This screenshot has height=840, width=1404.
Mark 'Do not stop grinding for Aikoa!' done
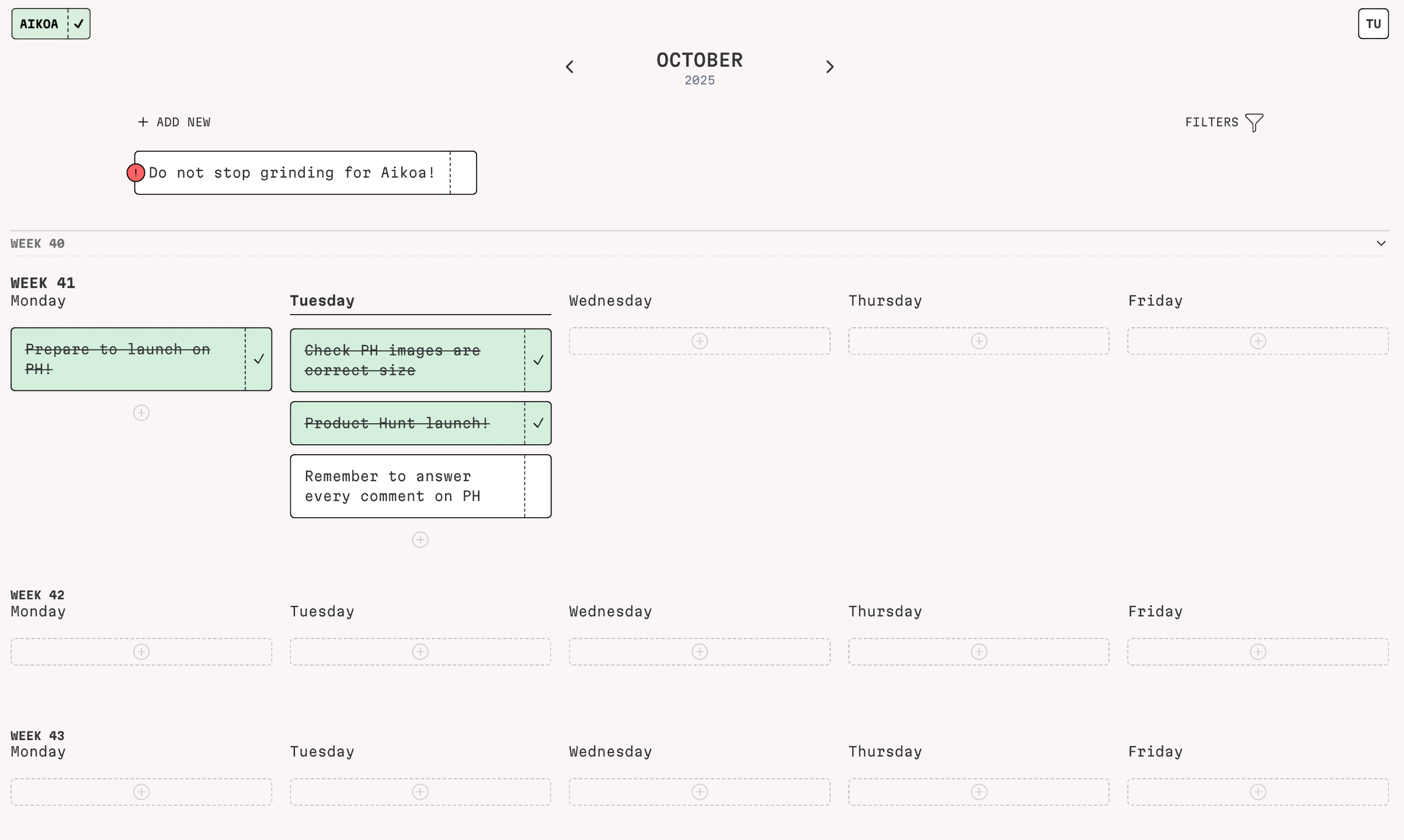pyautogui.click(x=463, y=173)
